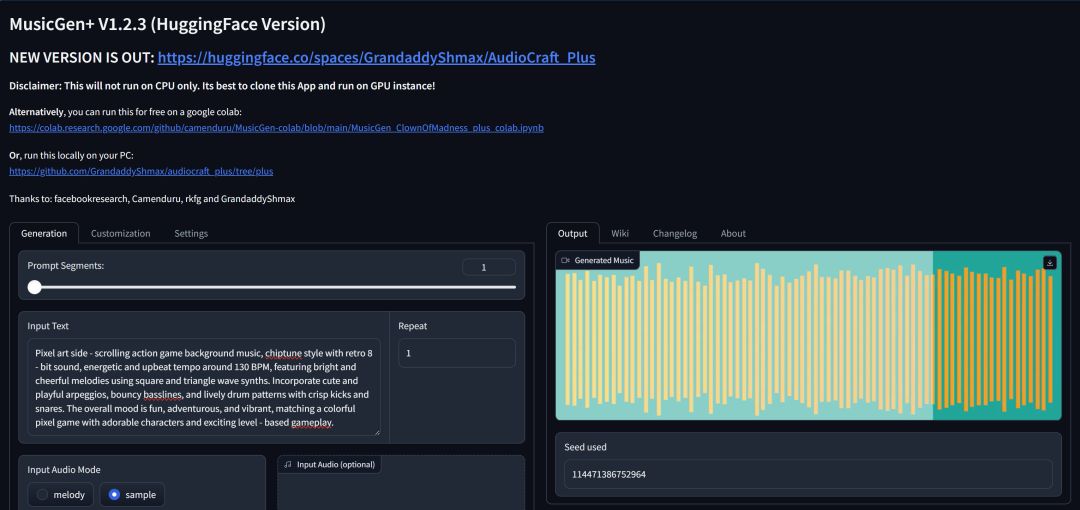This screenshot has height=510, width=1080.
Task: Select the melody radio option
Action: [x=61, y=495]
